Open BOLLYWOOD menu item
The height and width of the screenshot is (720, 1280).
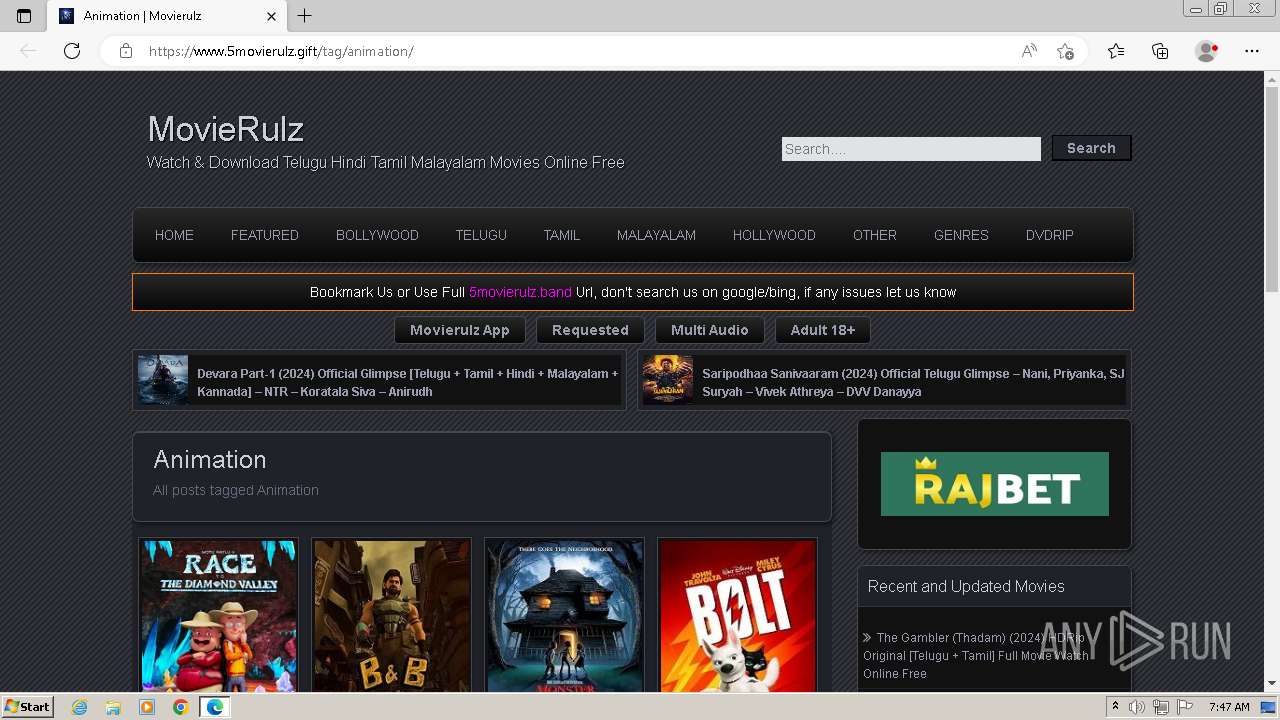click(377, 235)
